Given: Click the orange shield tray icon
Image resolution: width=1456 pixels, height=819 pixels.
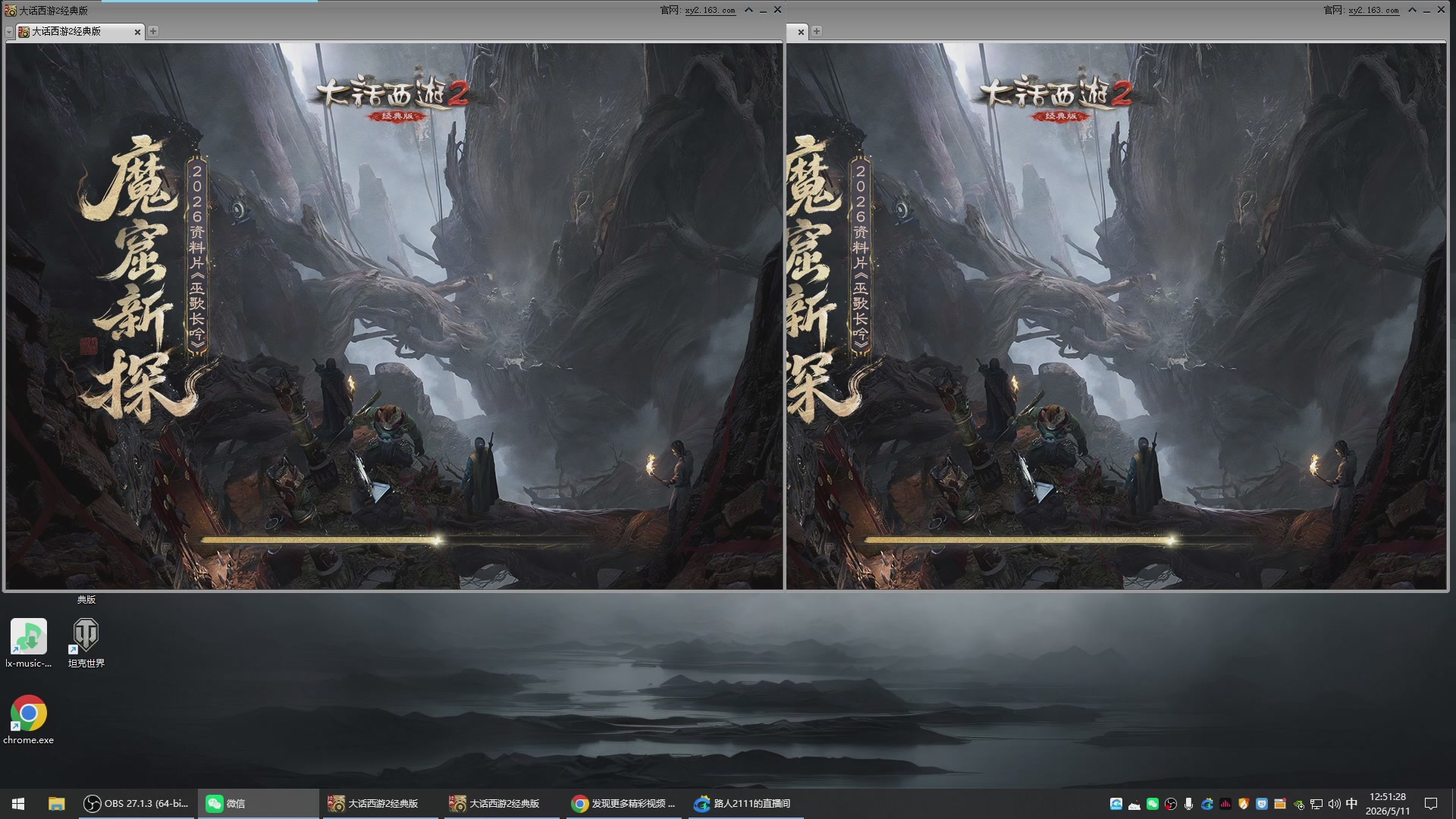Looking at the screenshot, I should (1244, 804).
